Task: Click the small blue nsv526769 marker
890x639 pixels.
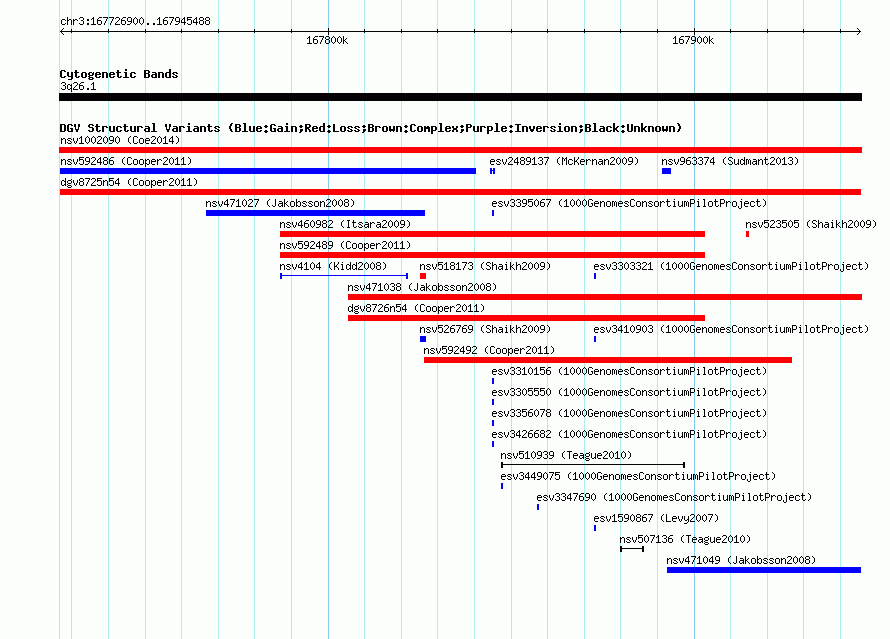Action: (423, 339)
